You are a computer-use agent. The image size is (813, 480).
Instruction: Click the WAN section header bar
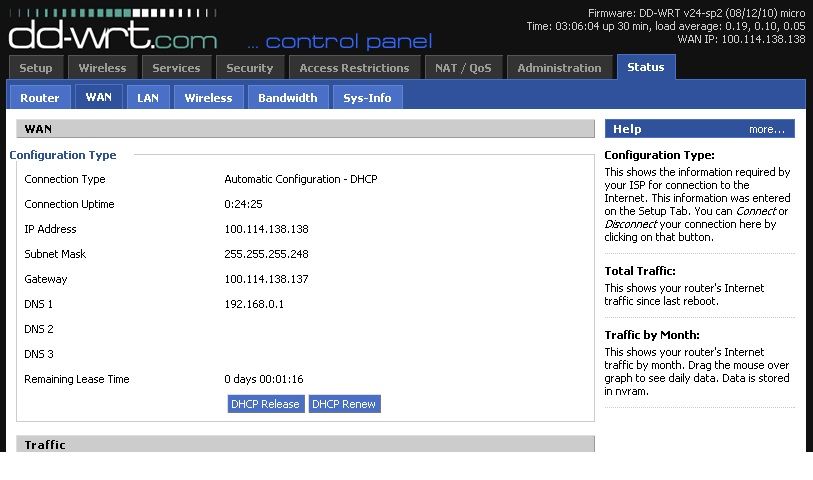pos(305,129)
